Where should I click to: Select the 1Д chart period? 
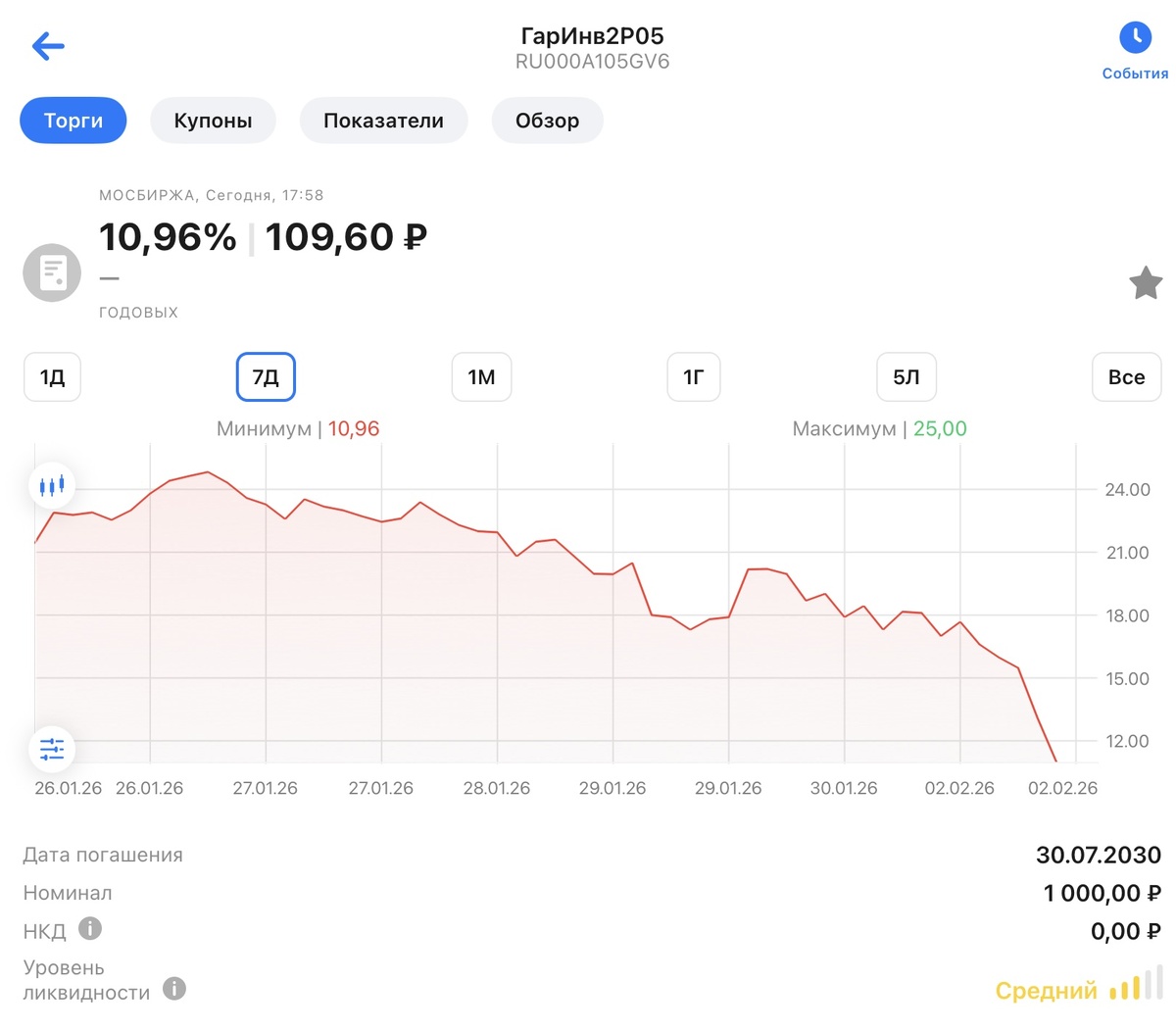[52, 377]
